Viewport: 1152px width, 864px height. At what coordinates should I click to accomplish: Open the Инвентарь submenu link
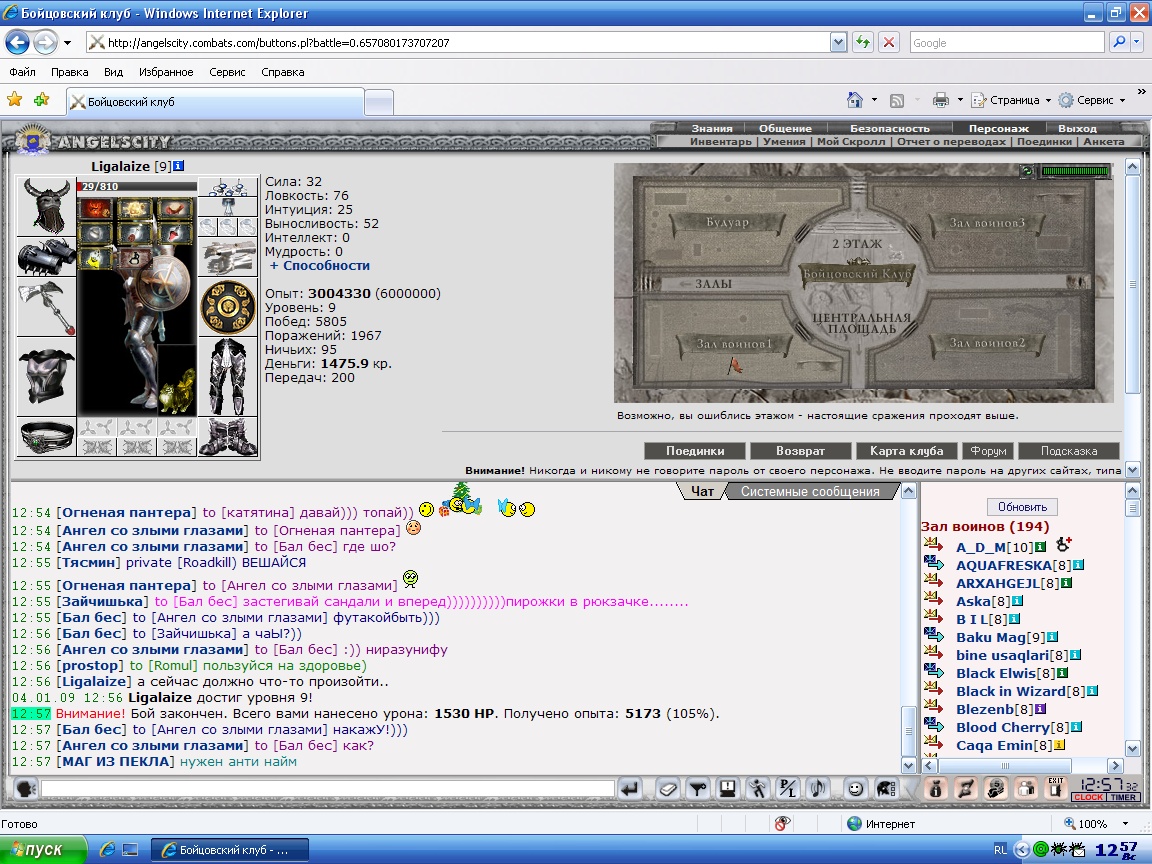[x=720, y=141]
